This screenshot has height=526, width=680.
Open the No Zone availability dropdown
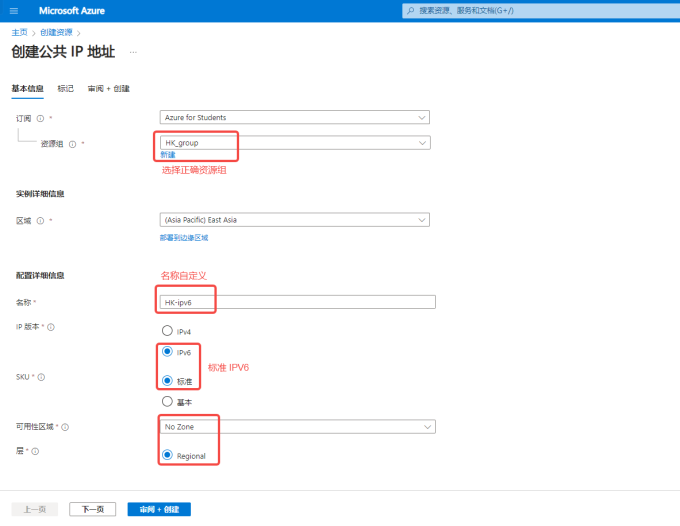click(298, 427)
